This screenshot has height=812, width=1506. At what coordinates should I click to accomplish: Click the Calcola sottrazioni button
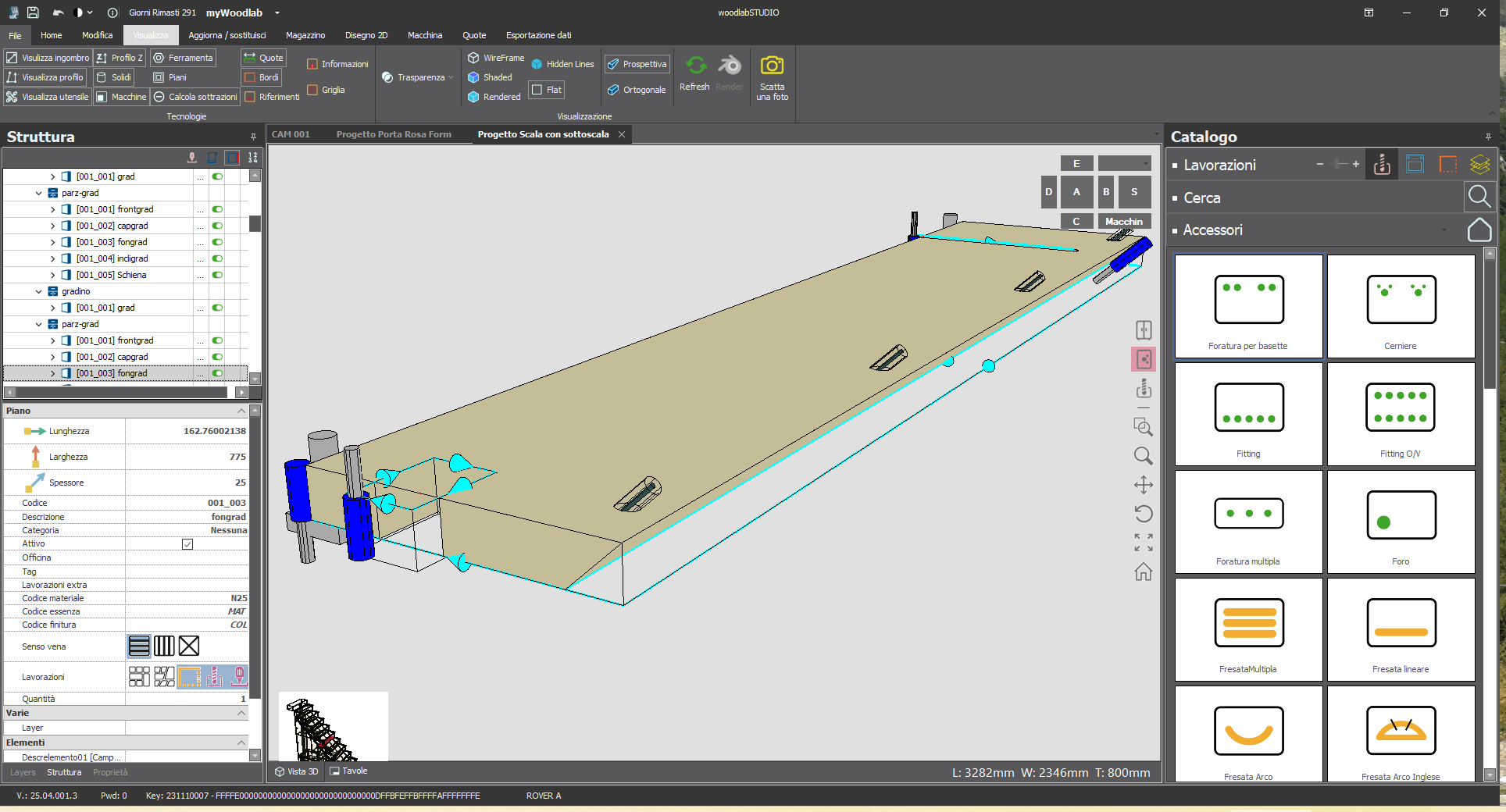195,97
